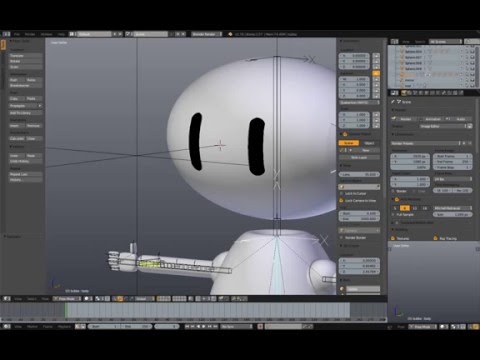Add a new screen layout with plus
Image resolution: width=480 pixels, height=360 pixels.
(x=115, y=34)
